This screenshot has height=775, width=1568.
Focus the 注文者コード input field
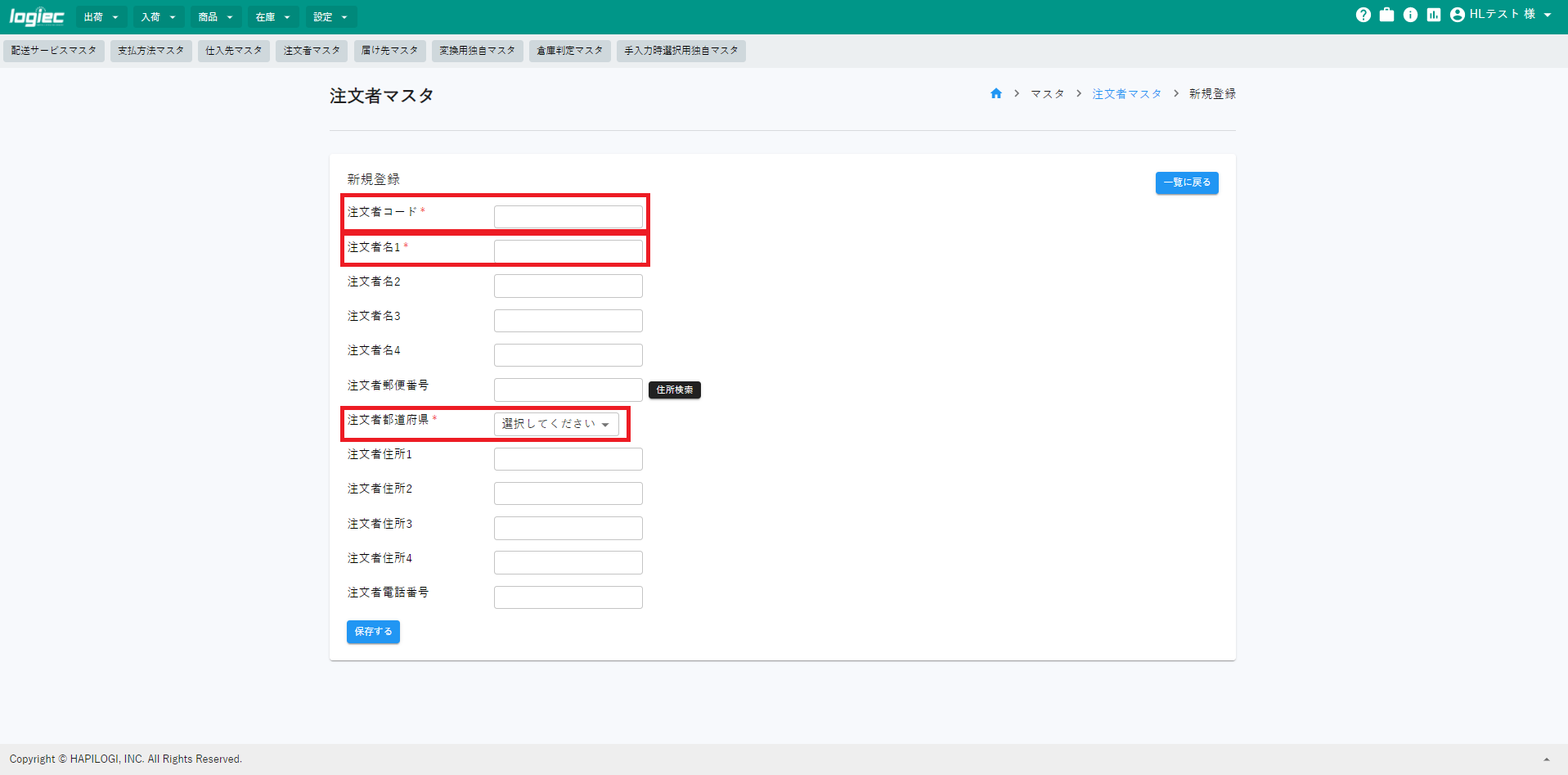point(568,217)
